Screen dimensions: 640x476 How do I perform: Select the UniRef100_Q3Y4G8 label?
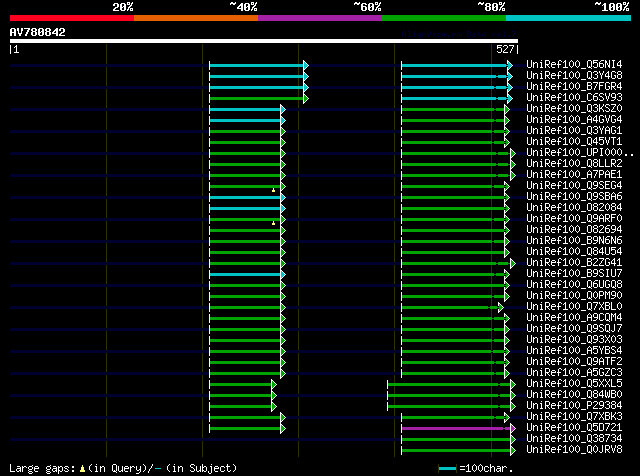[574, 76]
